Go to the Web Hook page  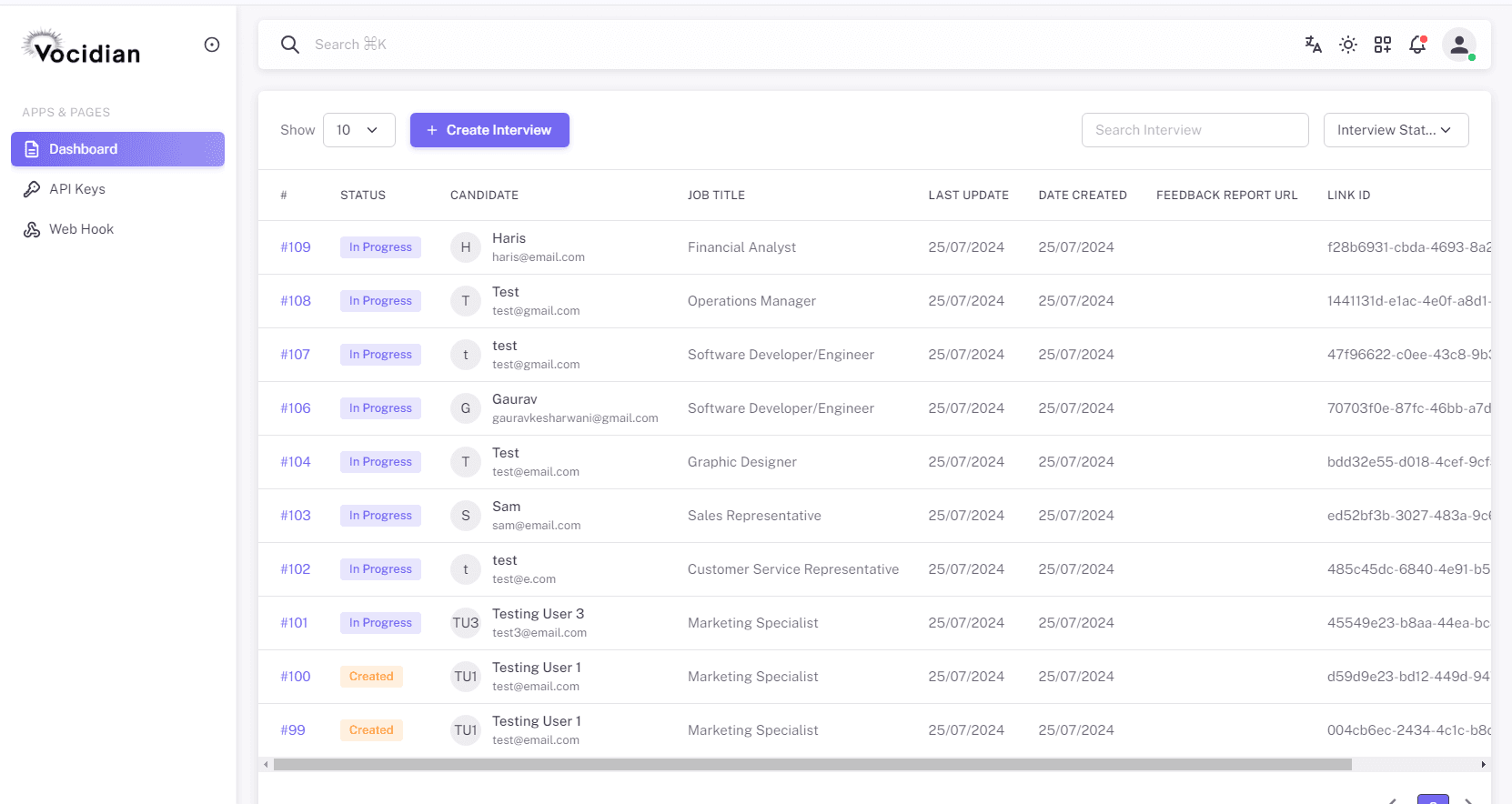pyautogui.click(x=81, y=229)
